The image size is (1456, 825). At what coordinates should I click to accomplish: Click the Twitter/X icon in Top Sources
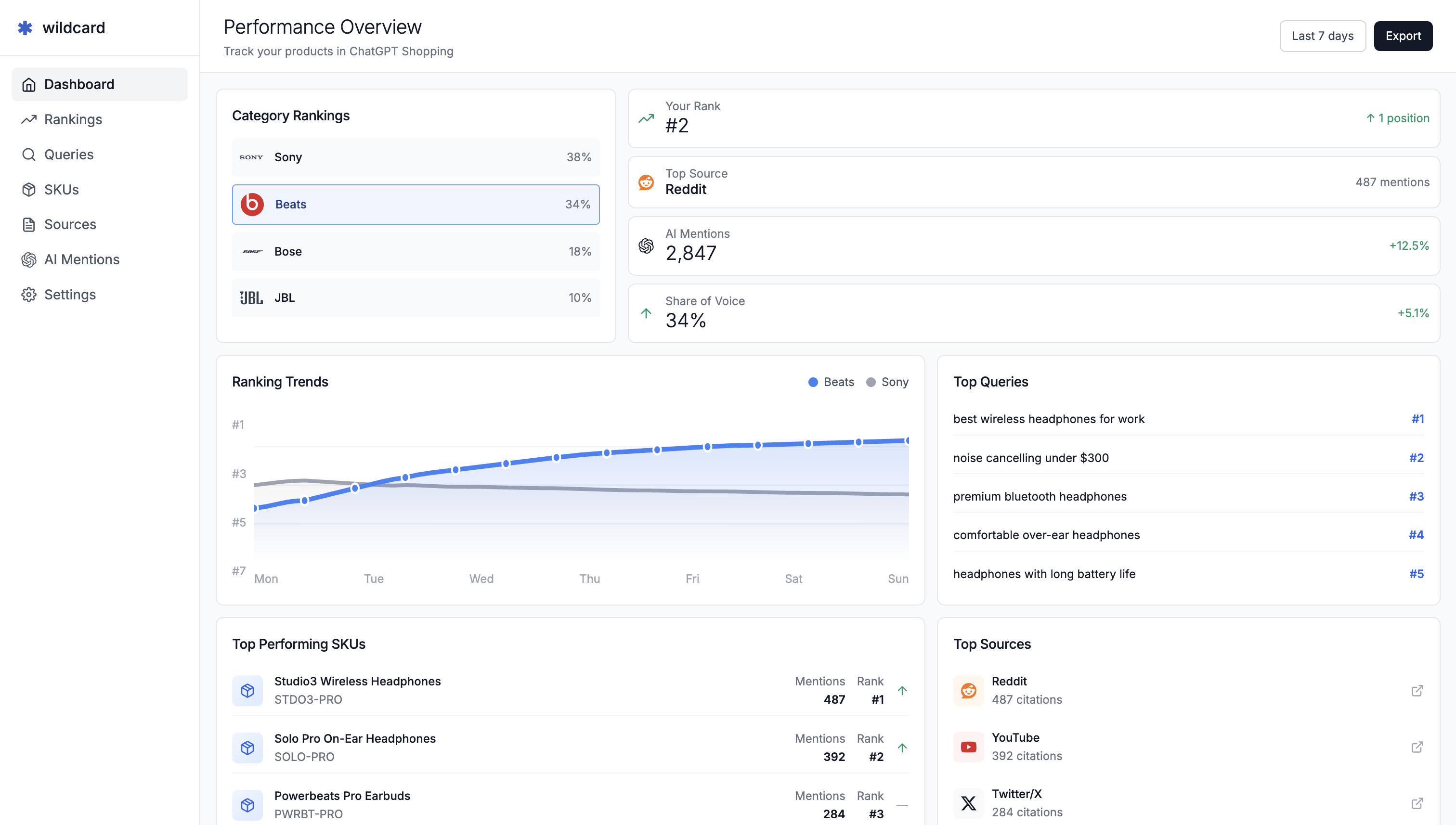coord(969,803)
